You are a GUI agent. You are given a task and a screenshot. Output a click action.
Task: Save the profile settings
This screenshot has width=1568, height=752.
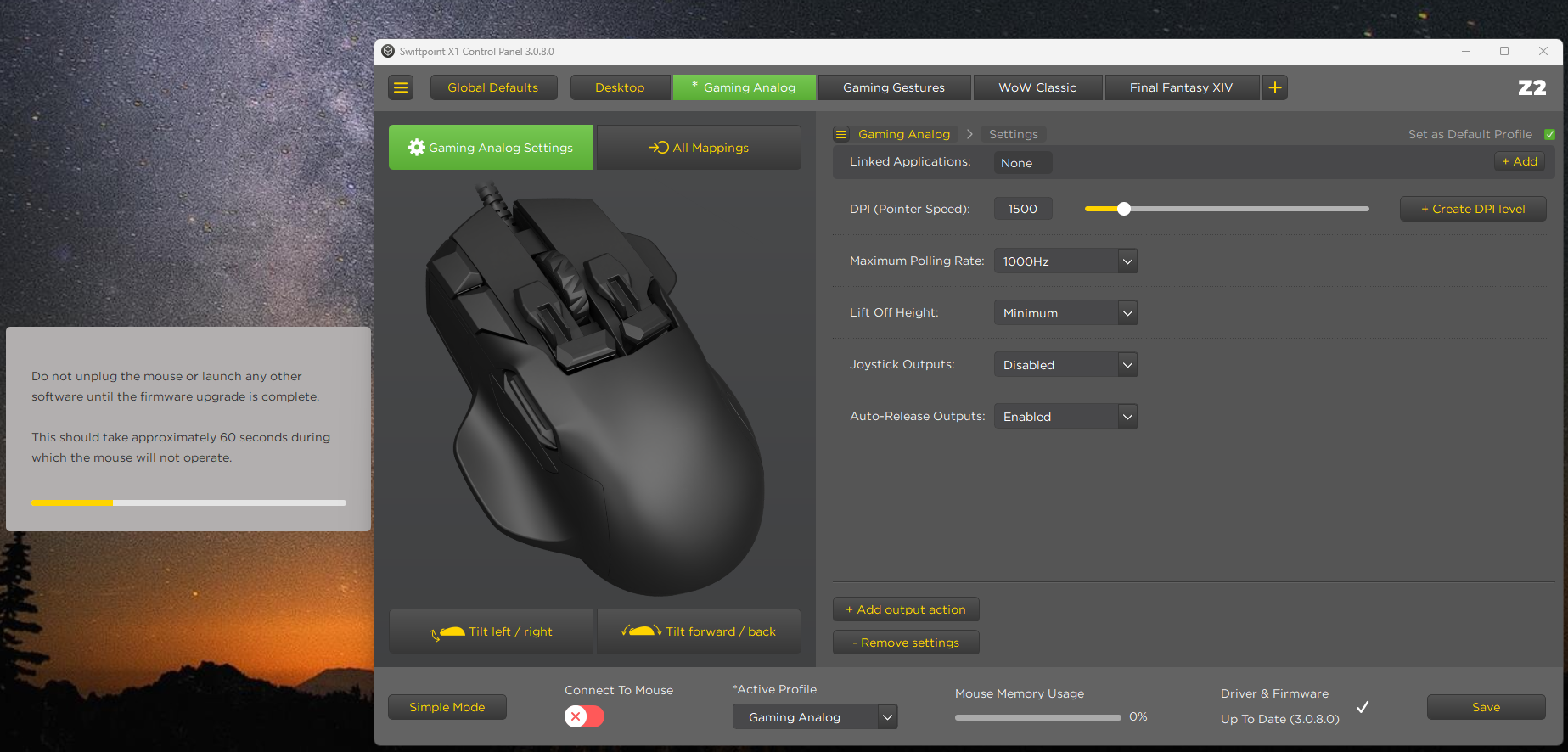pyautogui.click(x=1487, y=707)
